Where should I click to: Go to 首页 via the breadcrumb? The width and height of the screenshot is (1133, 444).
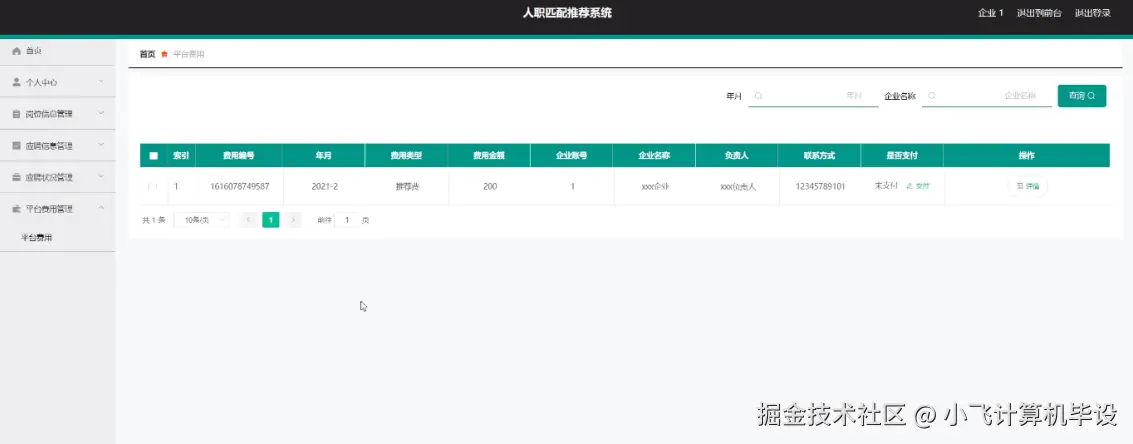point(147,54)
